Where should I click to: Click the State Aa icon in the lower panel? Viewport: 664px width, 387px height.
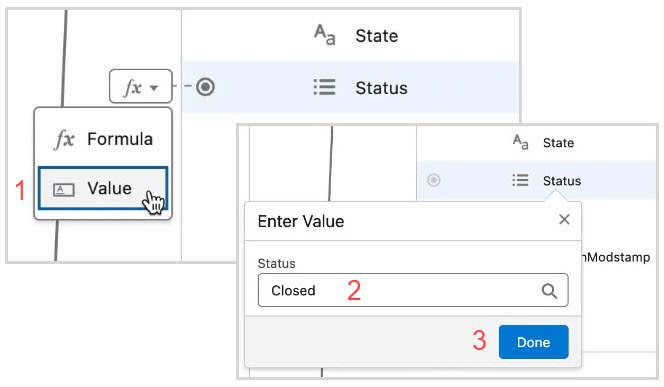click(x=520, y=142)
